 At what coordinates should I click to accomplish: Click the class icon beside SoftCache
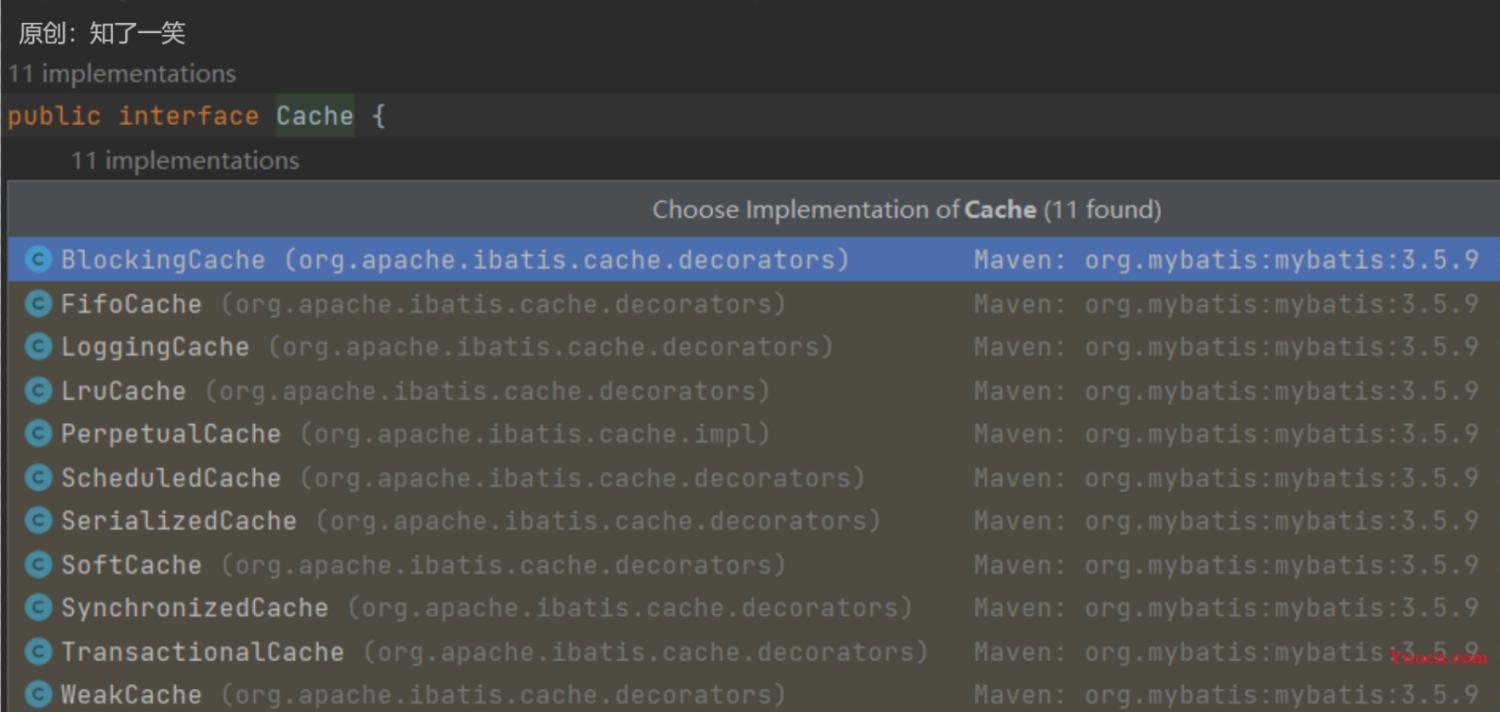pos(38,565)
